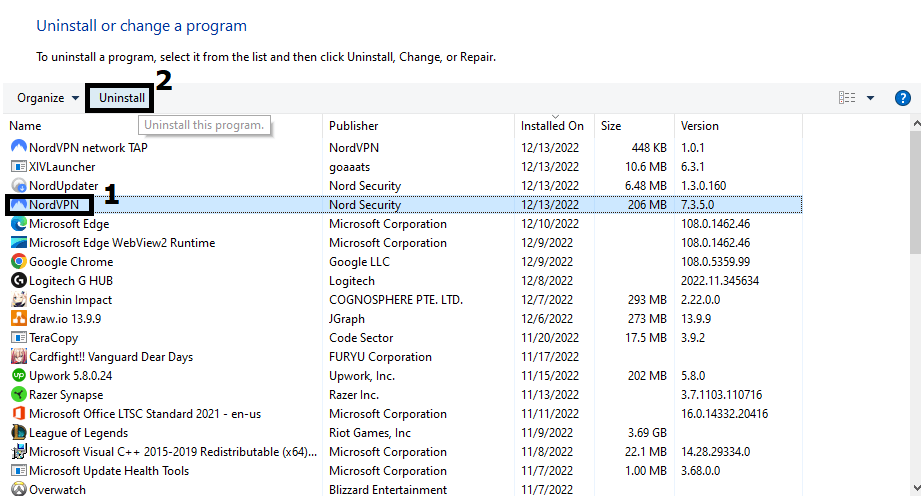
Task: Sort by the Installed On column header
Action: (x=554, y=126)
